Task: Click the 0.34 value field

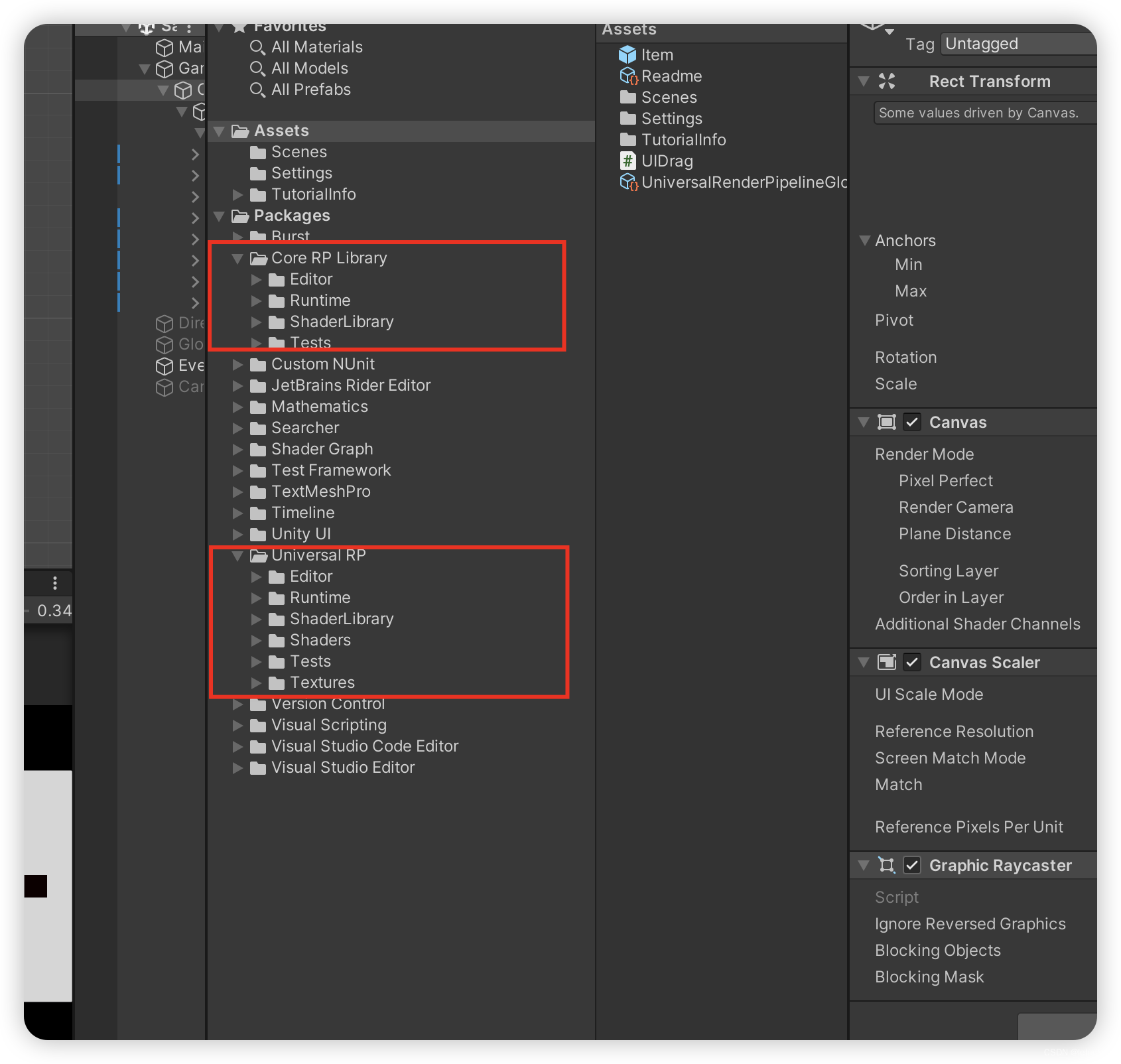Action: (x=53, y=611)
